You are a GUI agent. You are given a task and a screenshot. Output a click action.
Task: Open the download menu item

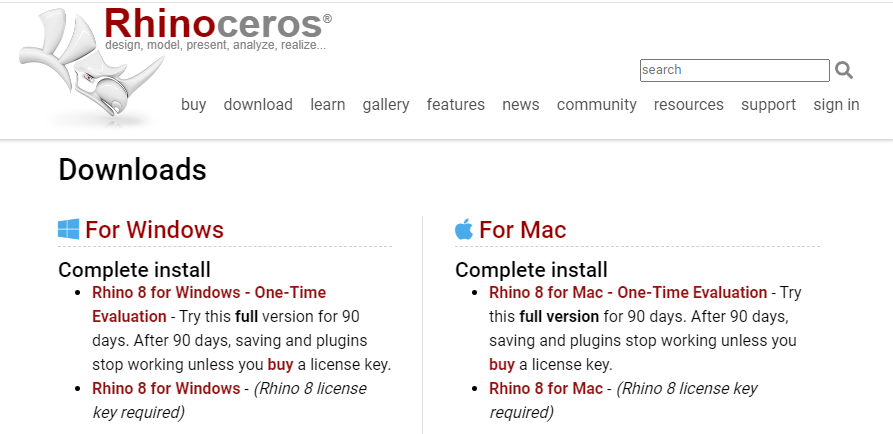[258, 105]
